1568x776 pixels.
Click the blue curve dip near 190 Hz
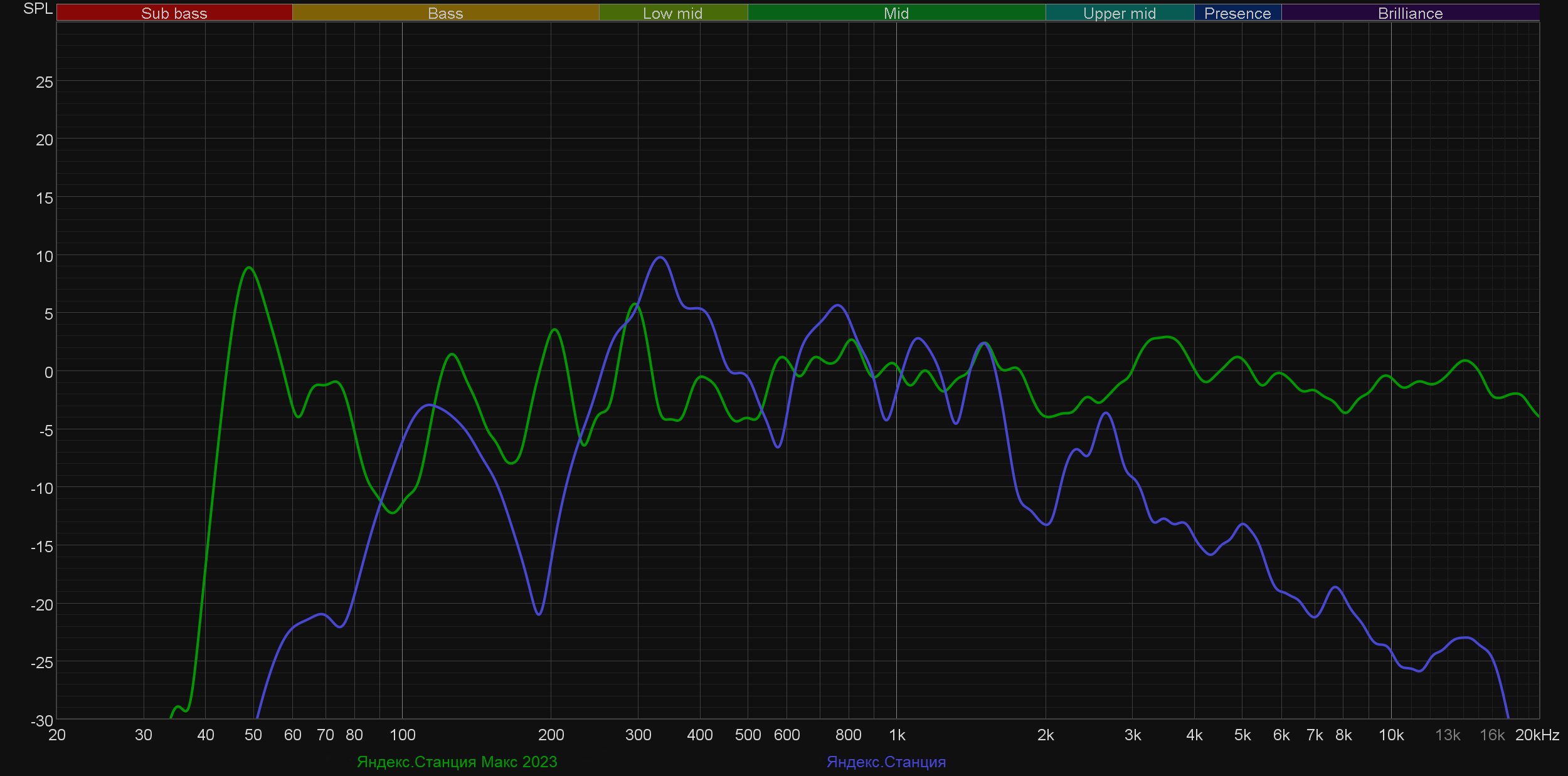[539, 614]
